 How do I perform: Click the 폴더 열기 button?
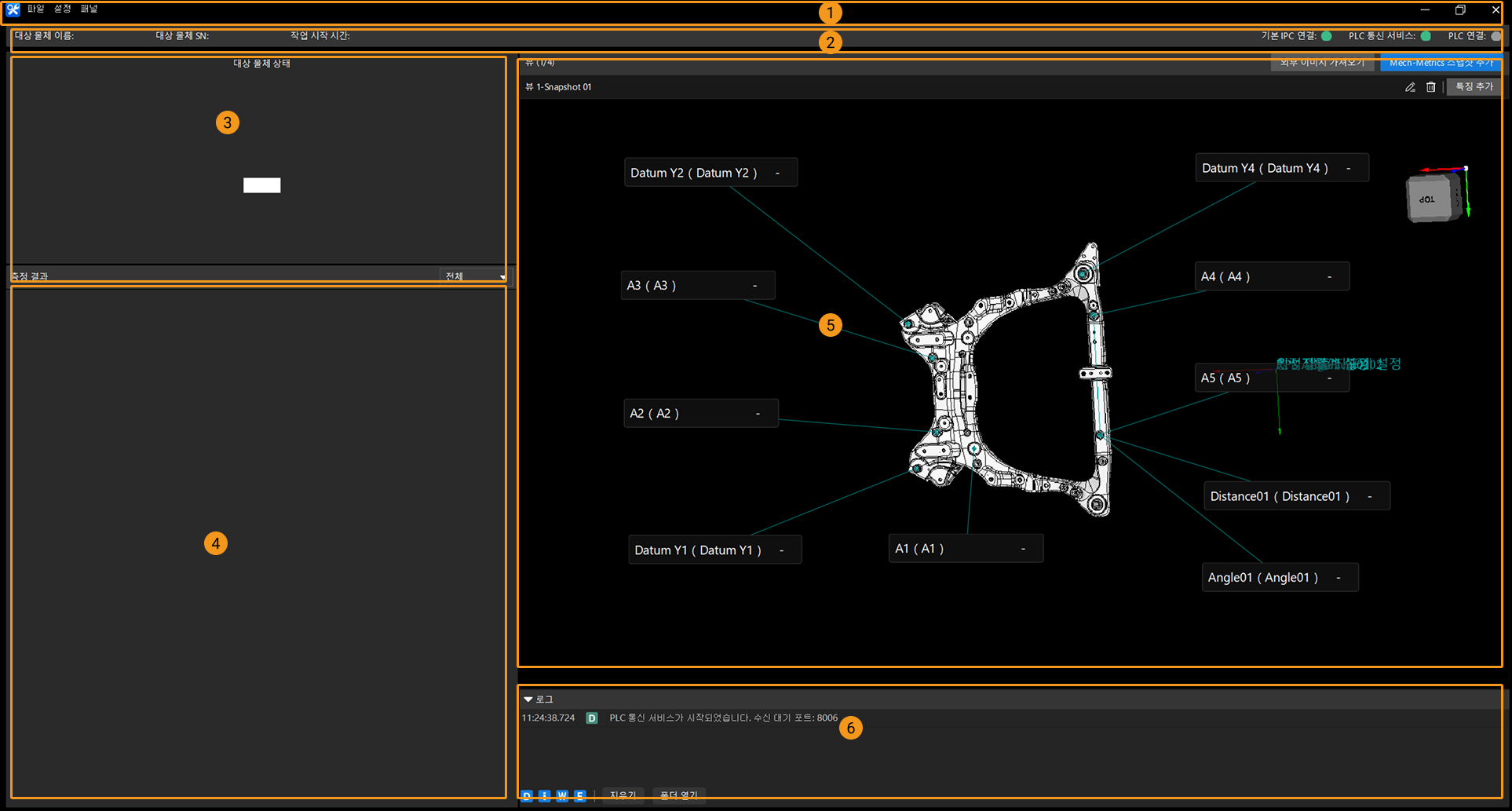pos(679,796)
